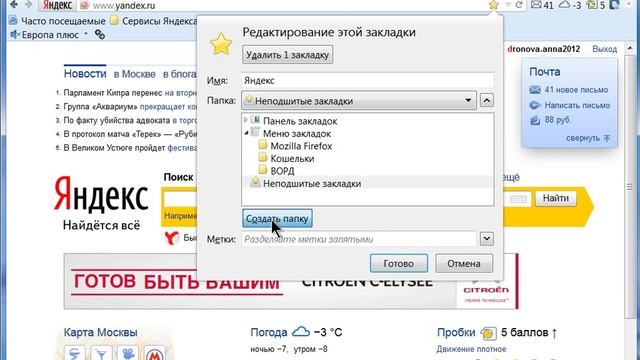Click the Европа плюс speaker icon
The width and height of the screenshot is (640, 360).
(15, 35)
